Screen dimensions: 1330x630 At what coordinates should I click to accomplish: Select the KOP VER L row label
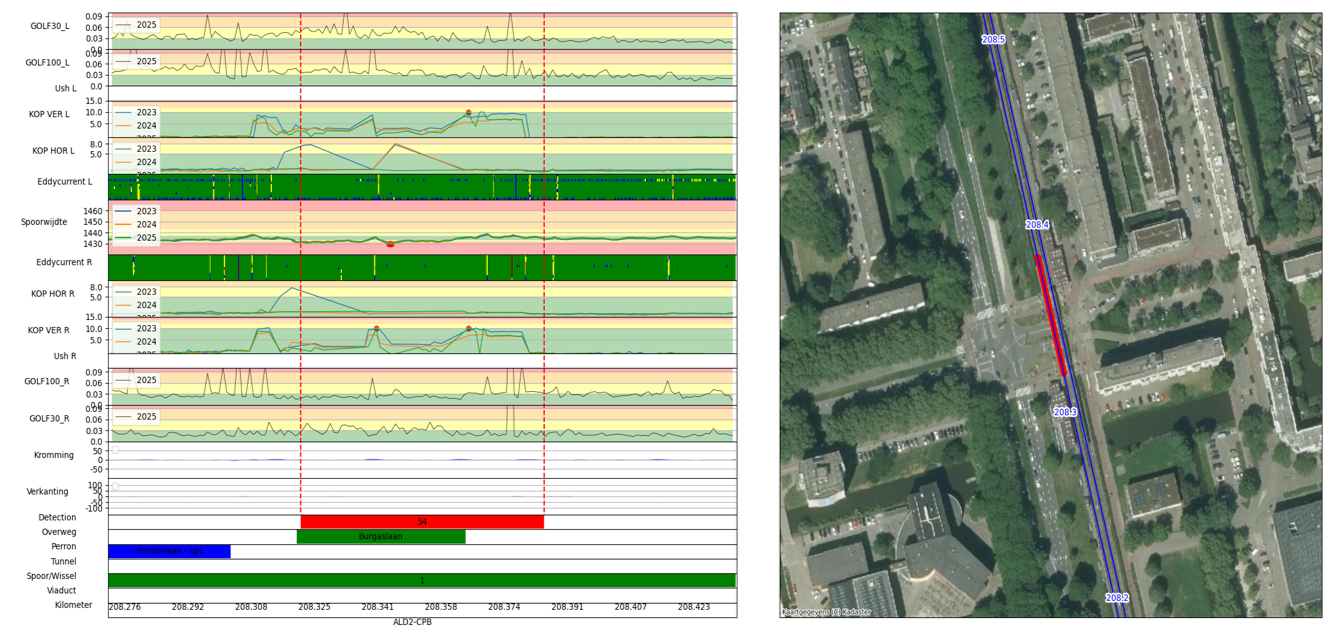coord(50,115)
